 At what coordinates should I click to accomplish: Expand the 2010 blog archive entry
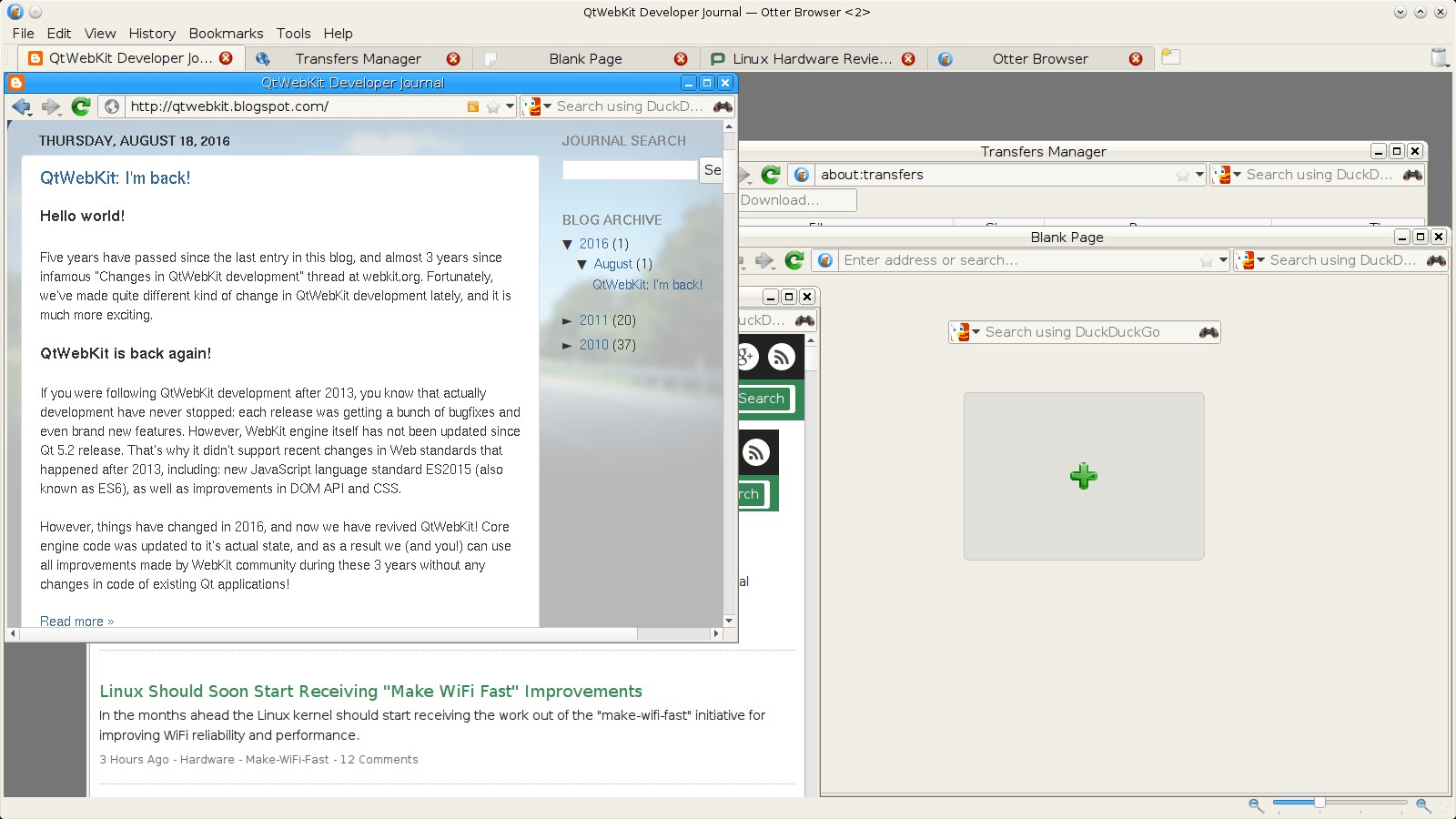568,345
